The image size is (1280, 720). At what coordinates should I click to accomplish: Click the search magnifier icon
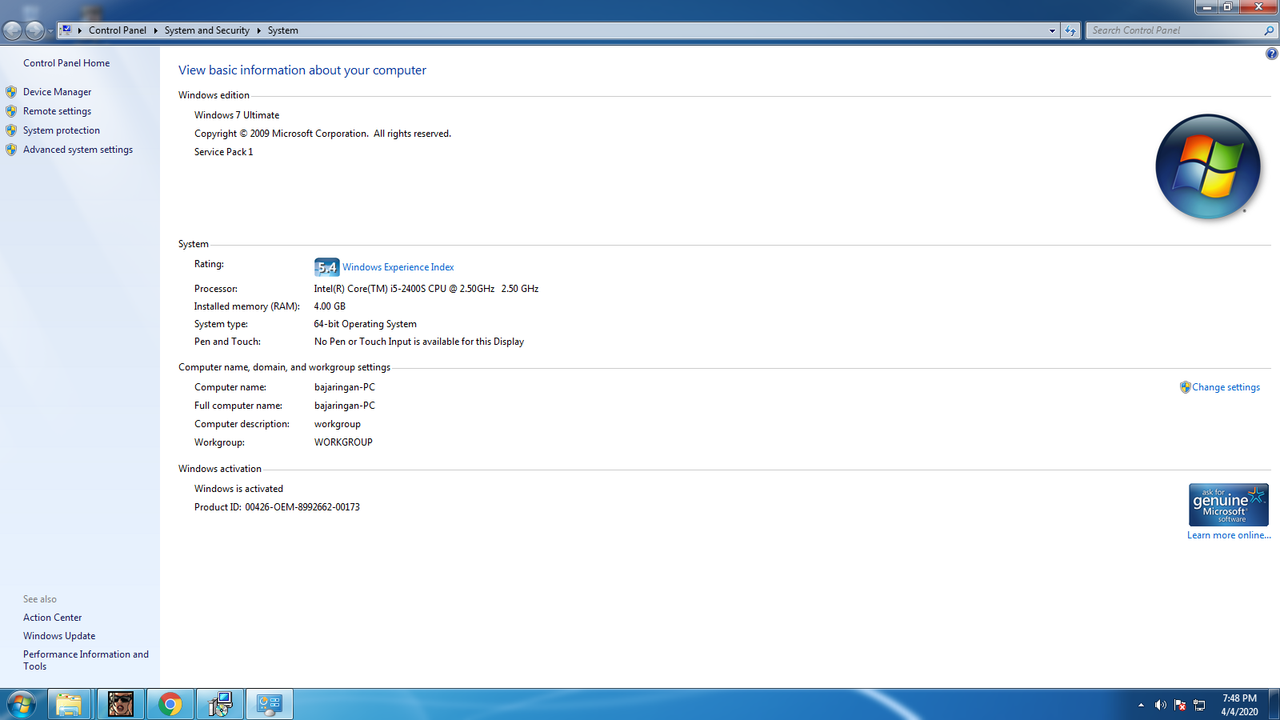coord(1269,30)
